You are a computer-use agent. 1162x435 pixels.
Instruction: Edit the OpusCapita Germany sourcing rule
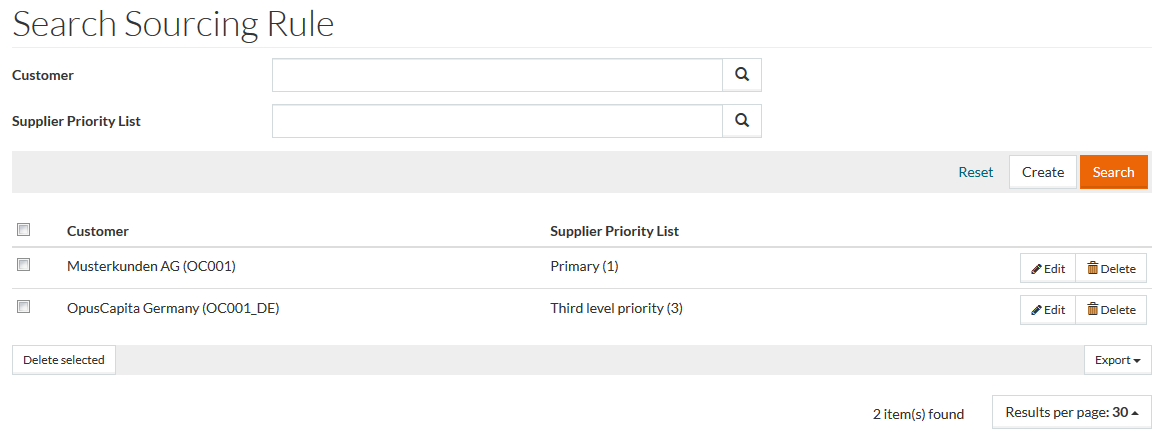click(x=1048, y=310)
